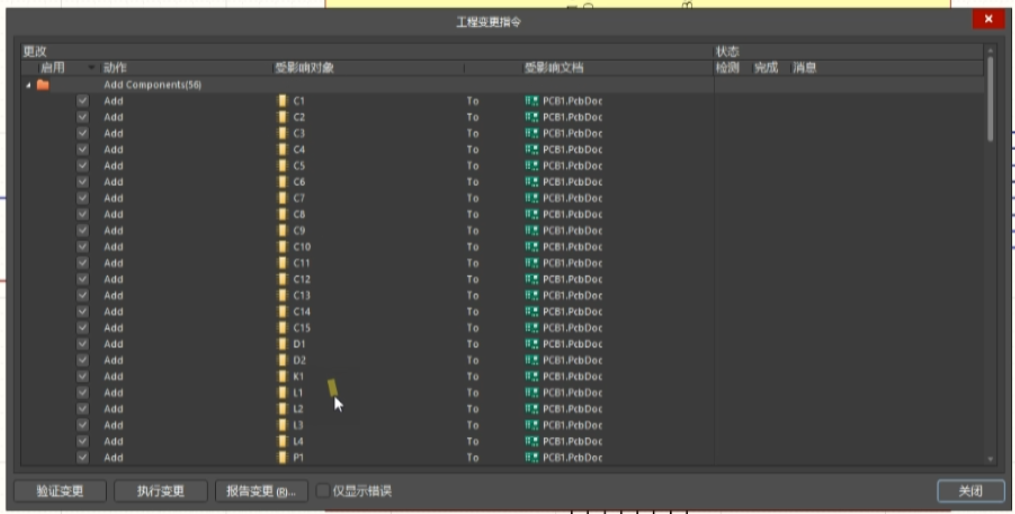Uncheck the enable checkbox for C12
The width and height of the screenshot is (1015, 514).
tap(82, 279)
